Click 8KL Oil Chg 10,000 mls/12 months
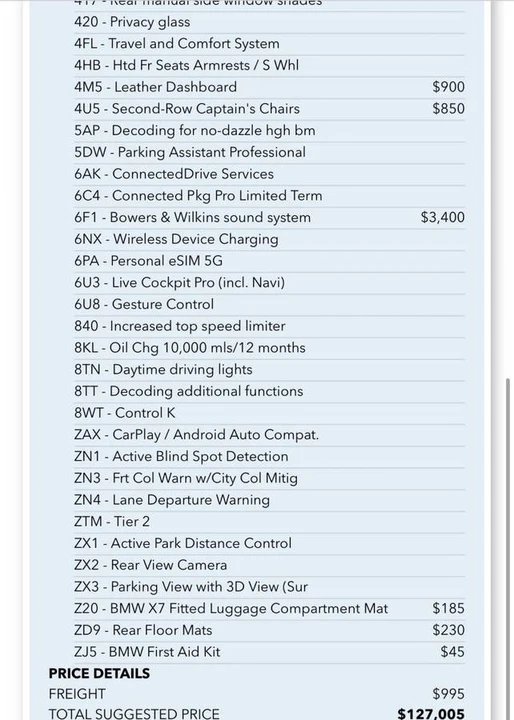This screenshot has width=514, height=720. click(x=269, y=348)
